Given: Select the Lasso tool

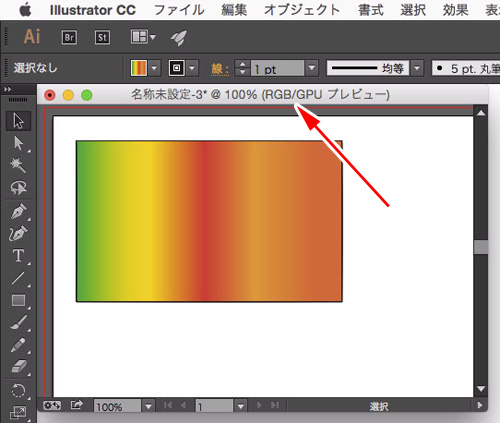Looking at the screenshot, I should pos(18,188).
